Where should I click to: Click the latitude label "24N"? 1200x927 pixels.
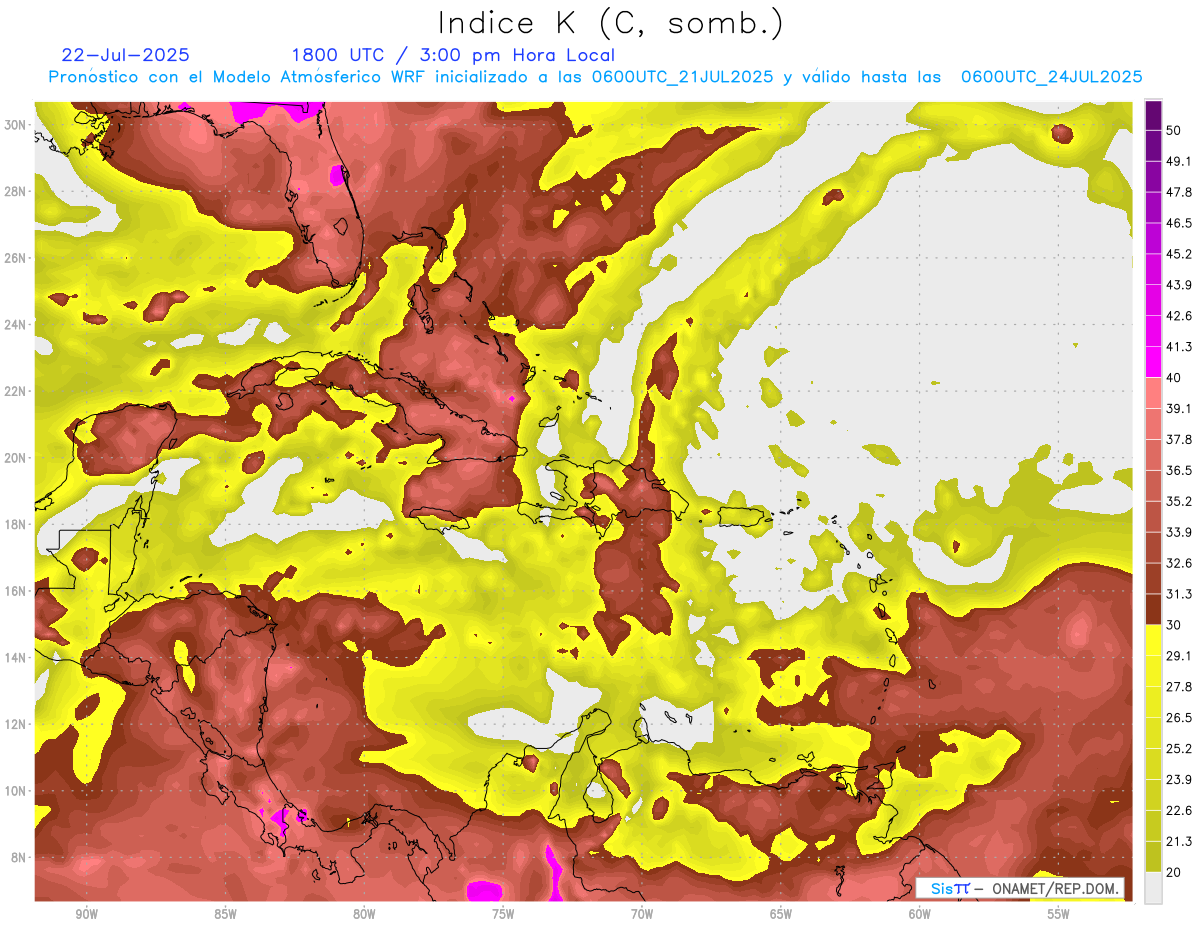16,324
